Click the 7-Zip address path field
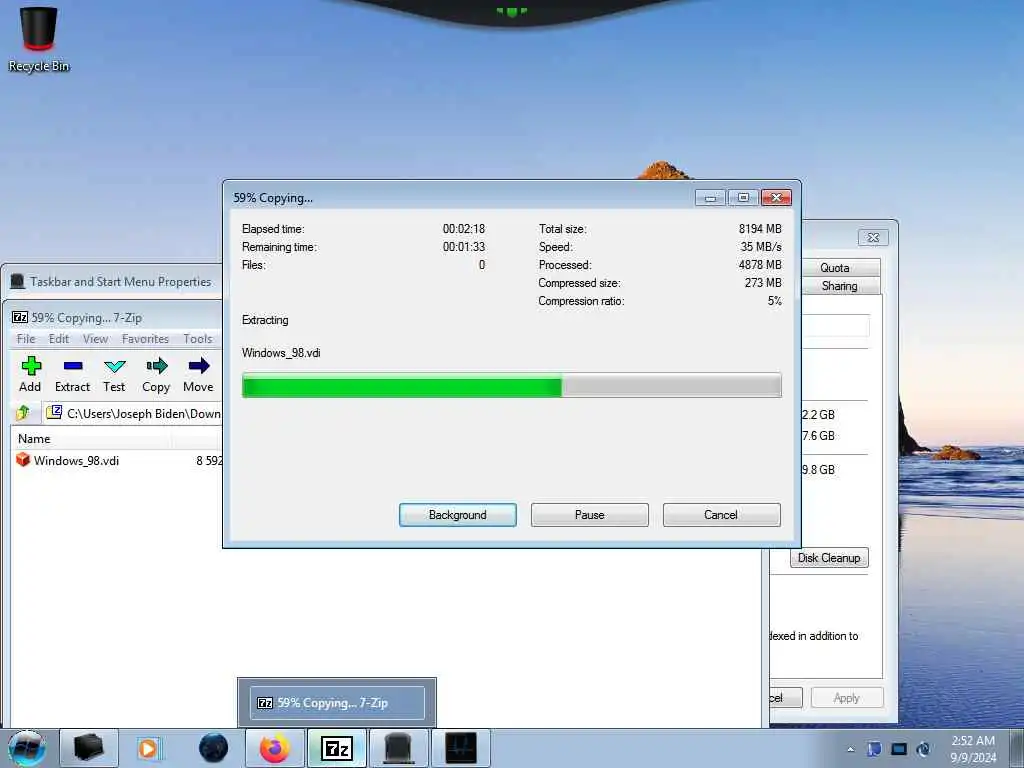Screen dimensions: 1024x768 (134, 413)
